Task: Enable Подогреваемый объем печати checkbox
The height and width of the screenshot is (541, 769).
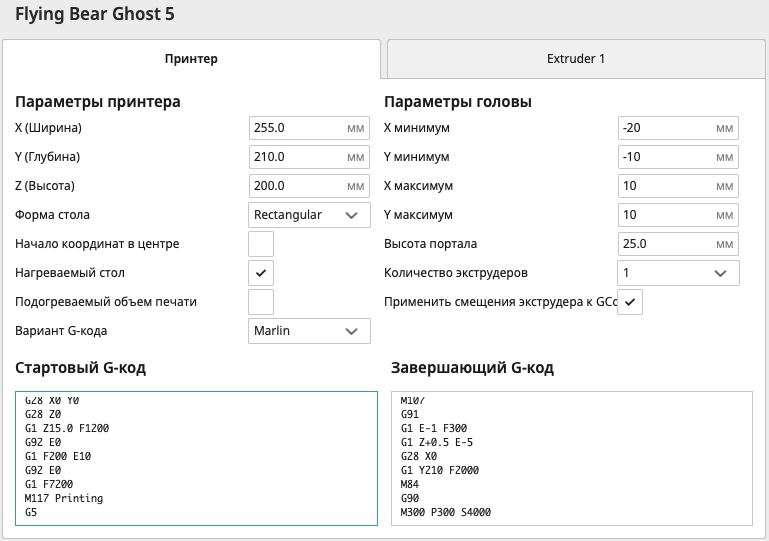Action: click(x=261, y=302)
